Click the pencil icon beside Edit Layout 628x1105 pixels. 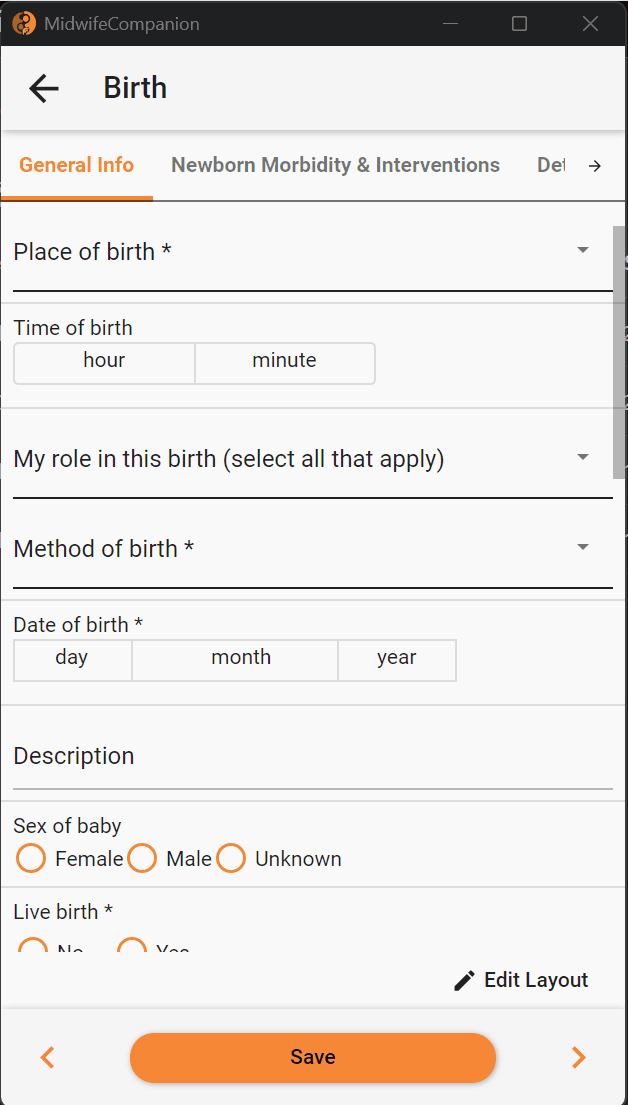coord(464,980)
